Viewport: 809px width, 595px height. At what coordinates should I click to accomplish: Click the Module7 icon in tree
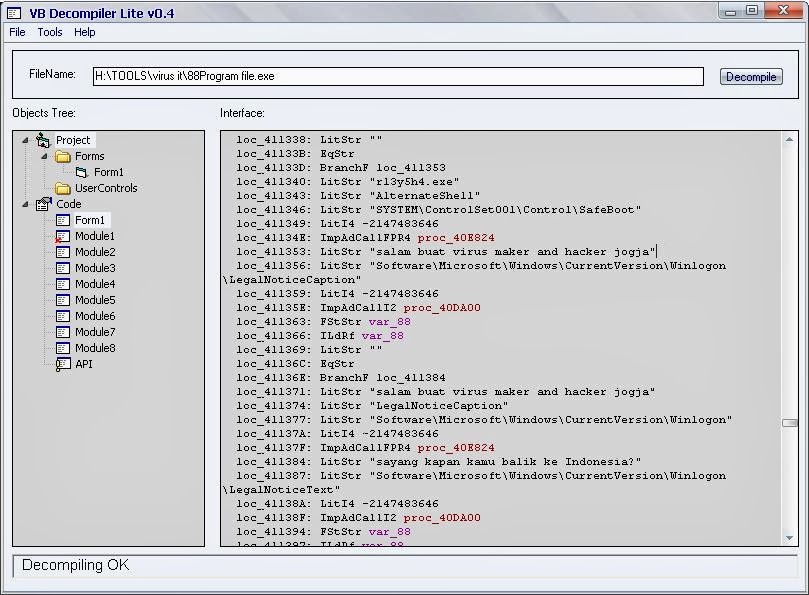pyautogui.click(x=62, y=332)
